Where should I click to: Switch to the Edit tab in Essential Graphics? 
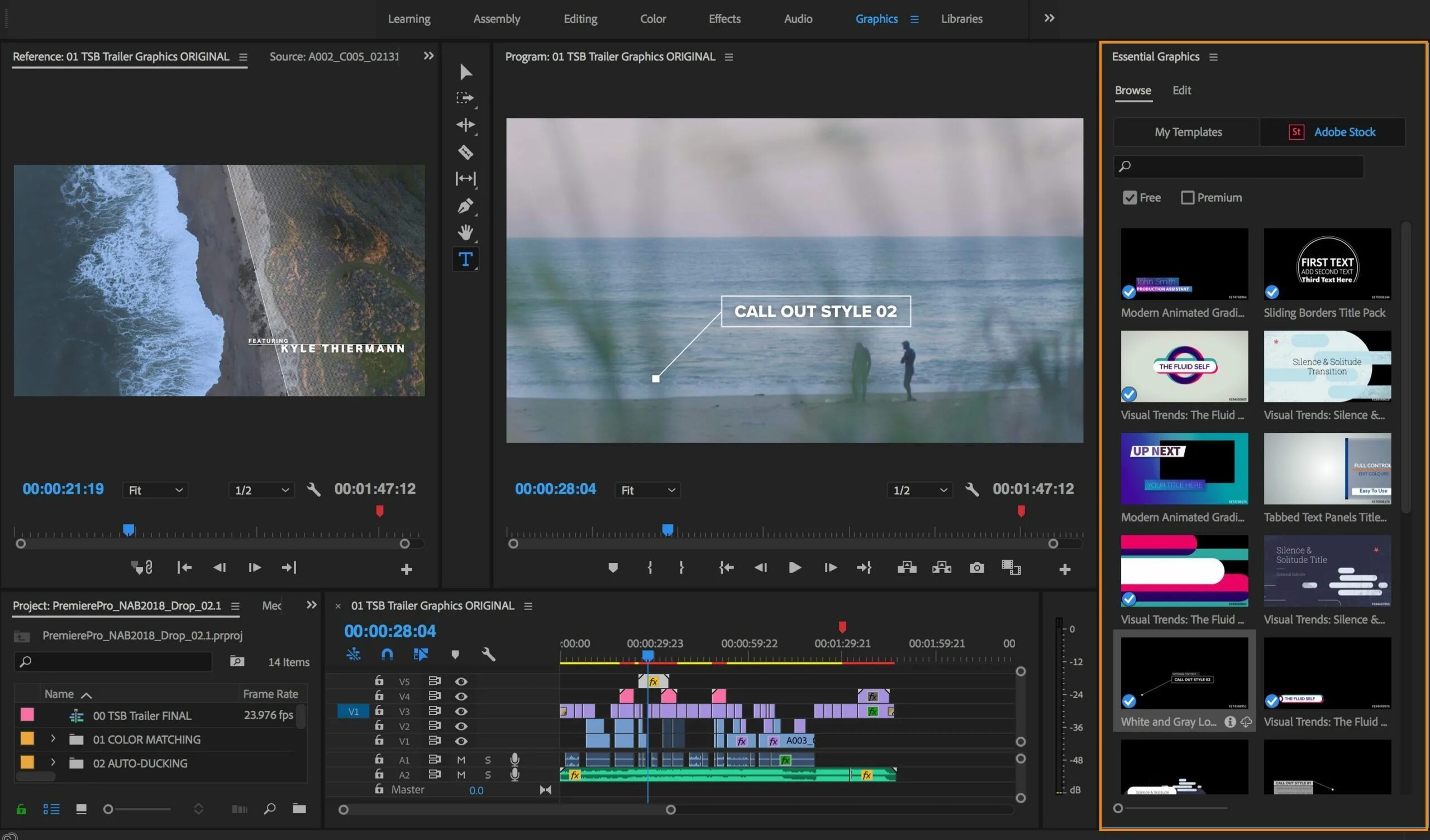1181,91
